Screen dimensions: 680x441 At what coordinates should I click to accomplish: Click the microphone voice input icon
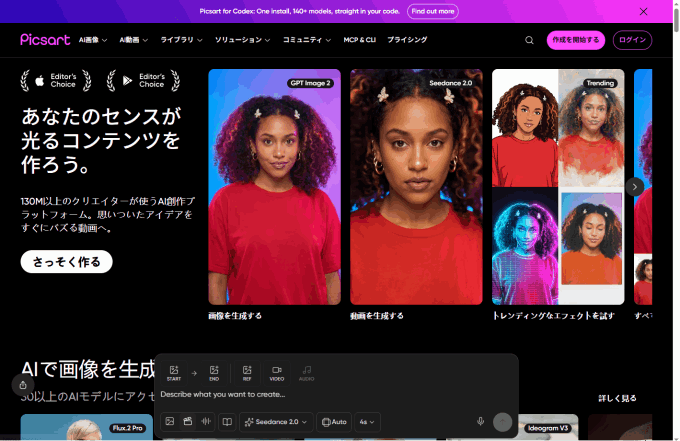[481, 421]
